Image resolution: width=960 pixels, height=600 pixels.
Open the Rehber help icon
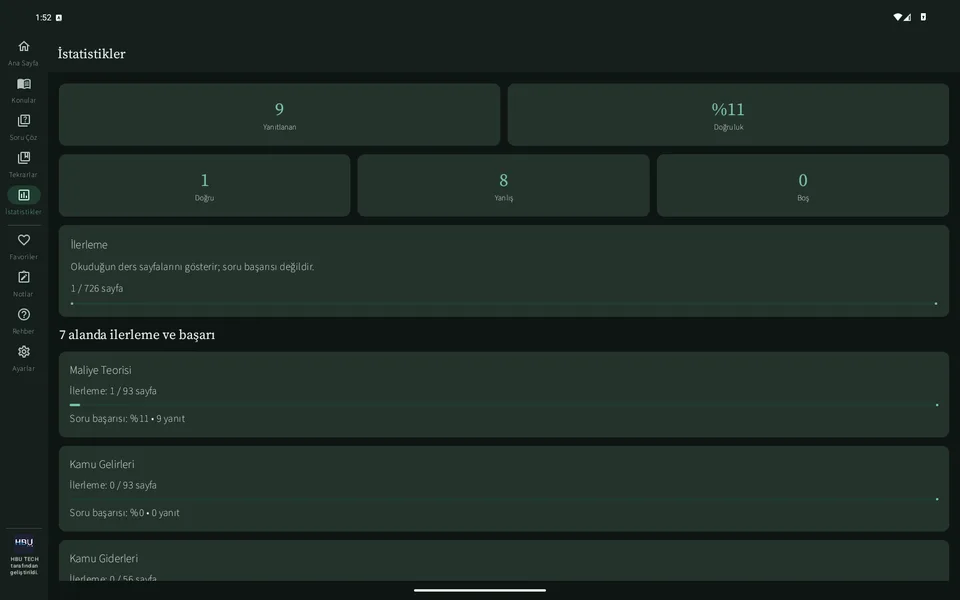coord(24,315)
